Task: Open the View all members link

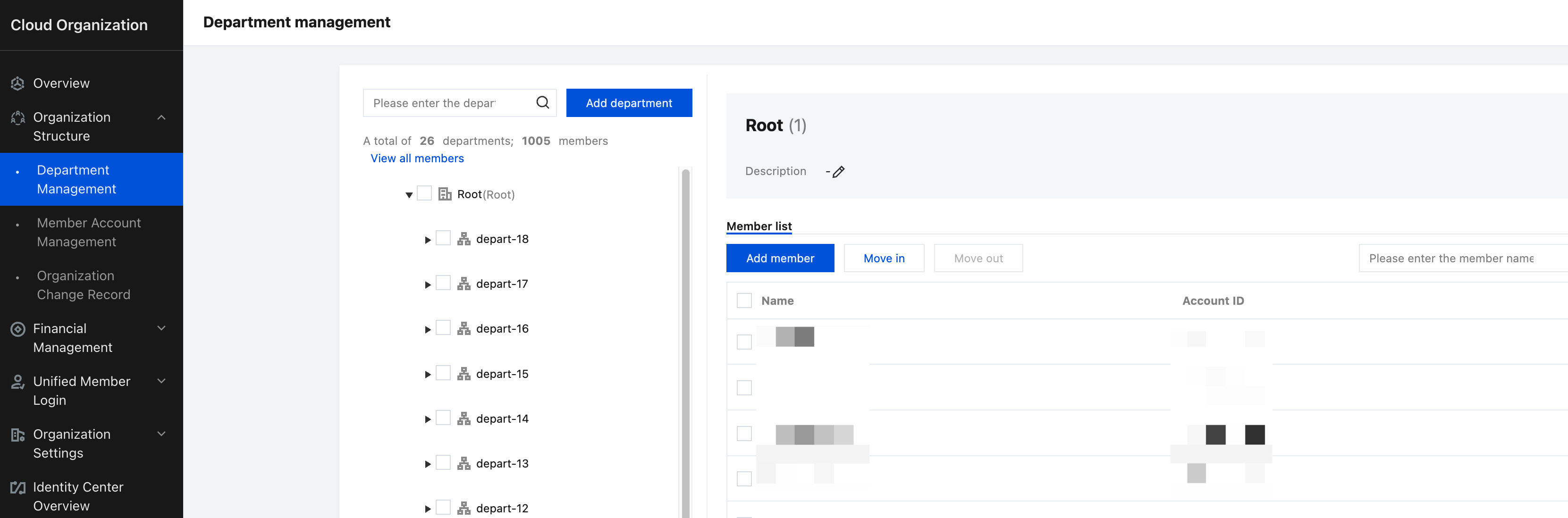Action: click(x=417, y=158)
